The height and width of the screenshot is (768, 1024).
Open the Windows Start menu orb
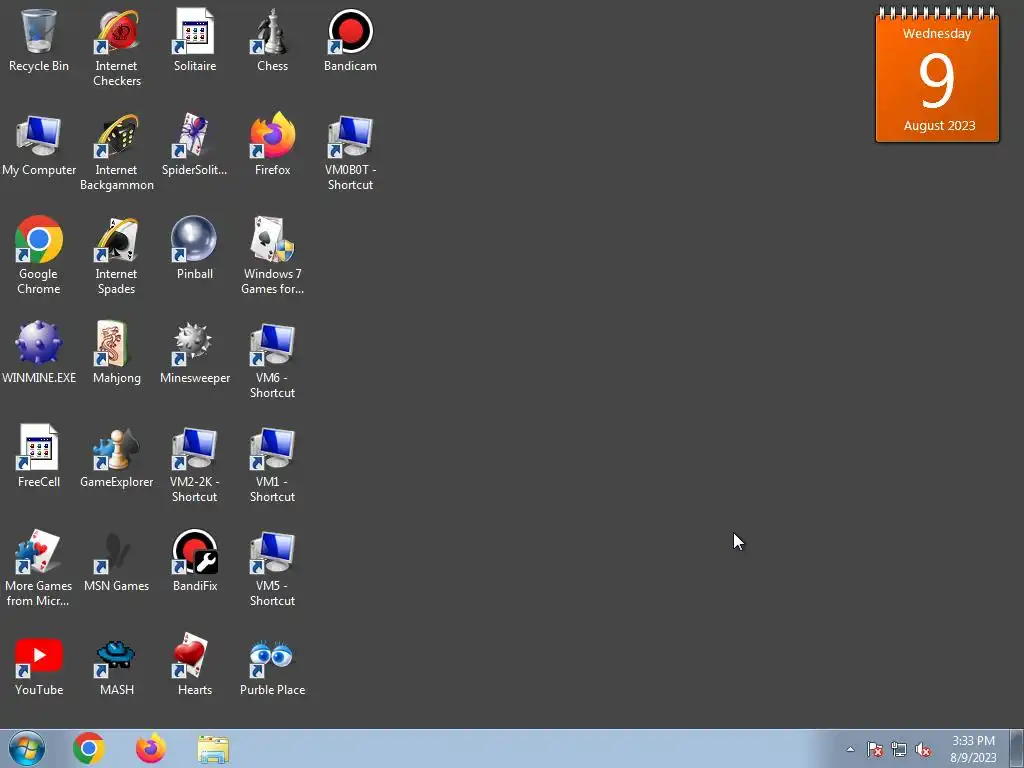tap(27, 748)
